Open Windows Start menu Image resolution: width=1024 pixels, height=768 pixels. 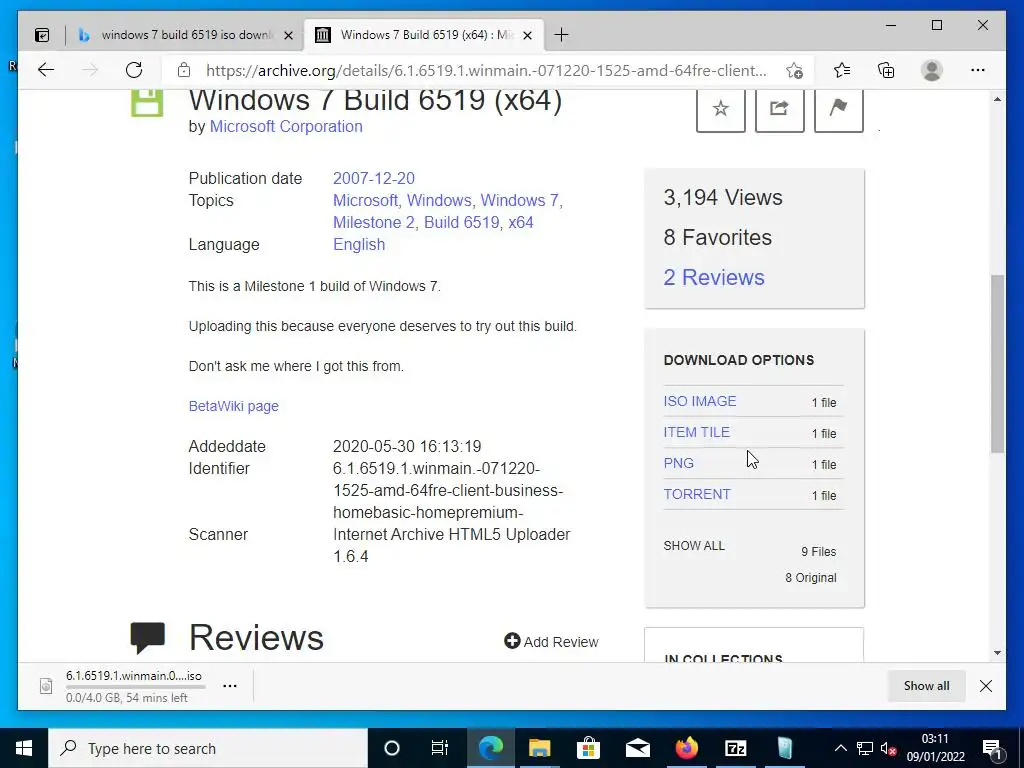(24, 748)
